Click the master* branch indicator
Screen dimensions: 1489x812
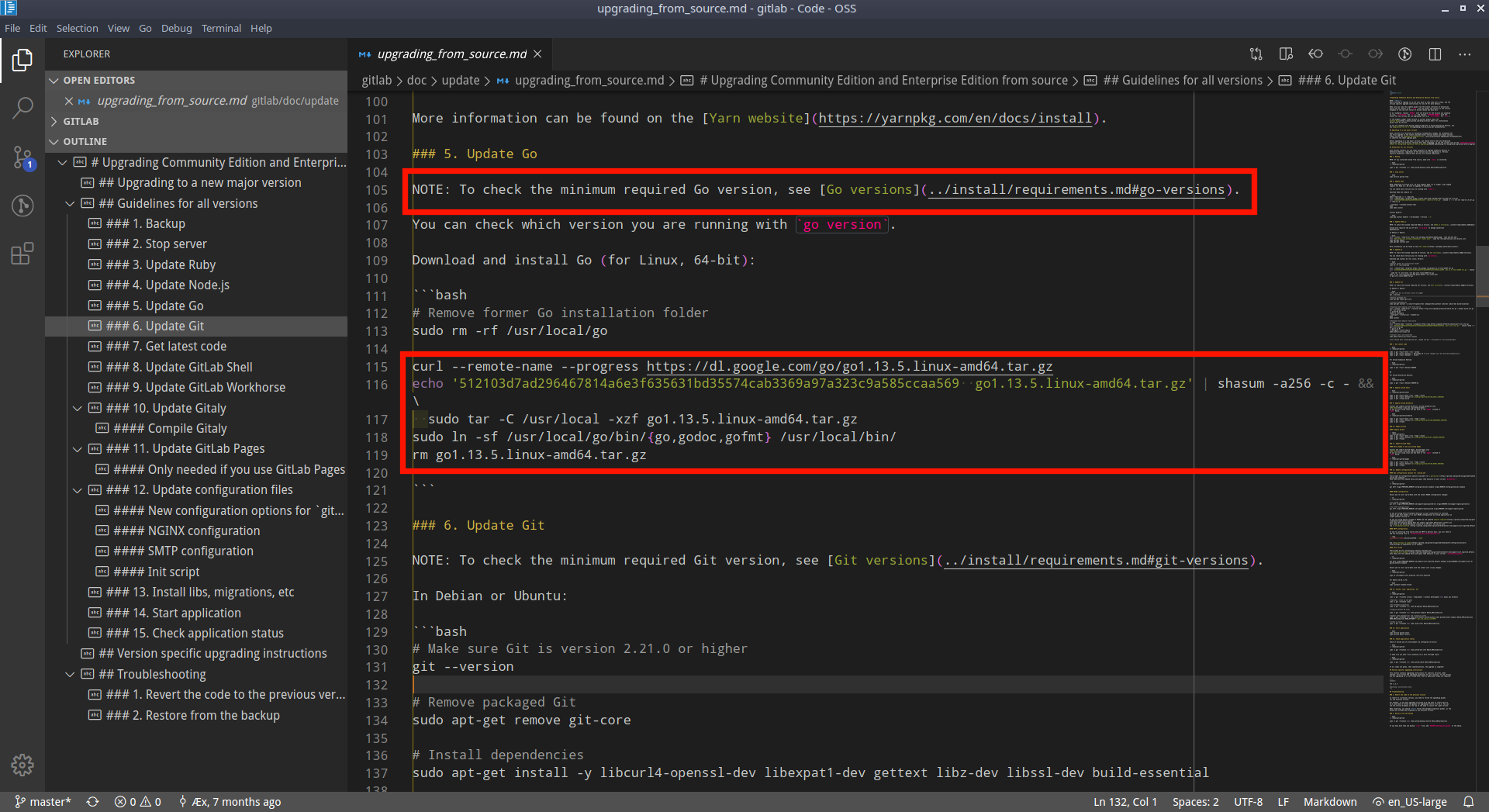(x=43, y=802)
